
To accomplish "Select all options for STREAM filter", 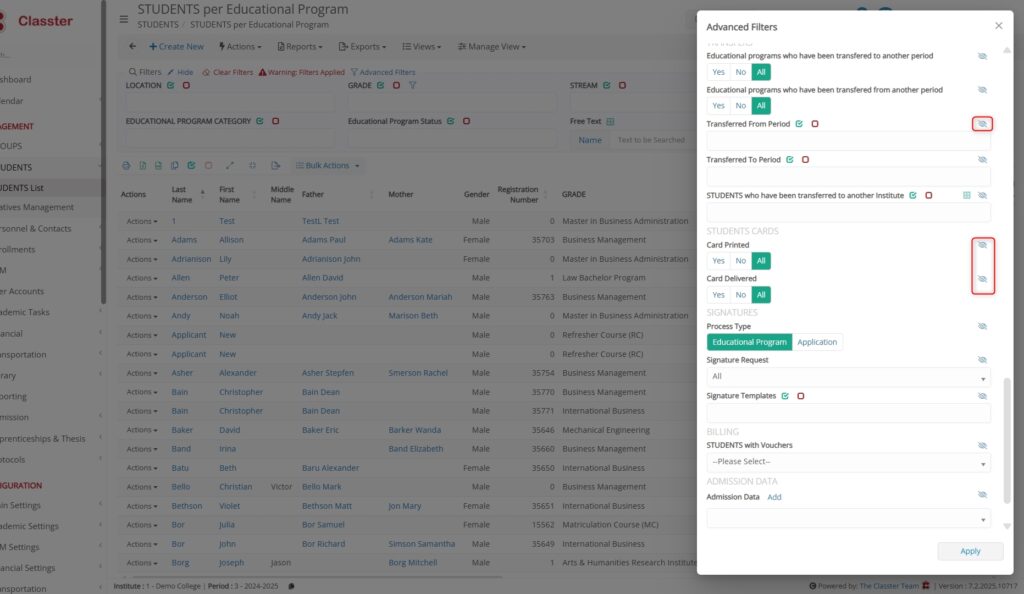I will tap(607, 86).
